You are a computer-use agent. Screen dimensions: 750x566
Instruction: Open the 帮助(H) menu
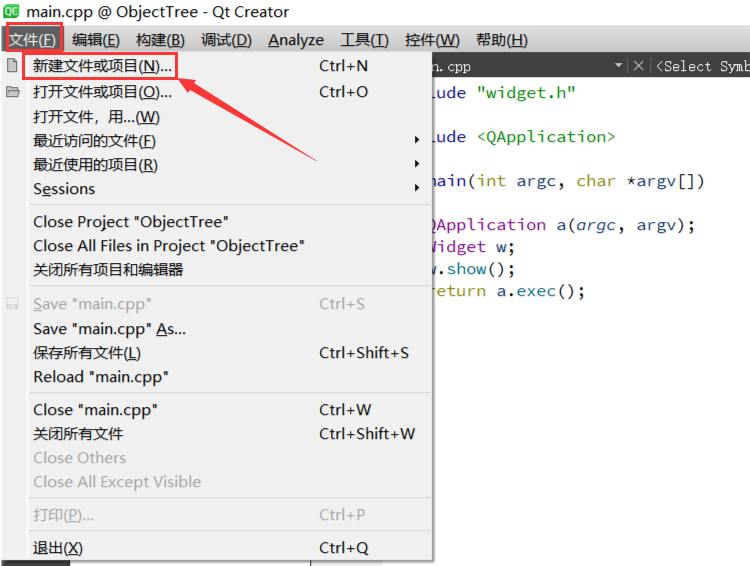pos(502,40)
